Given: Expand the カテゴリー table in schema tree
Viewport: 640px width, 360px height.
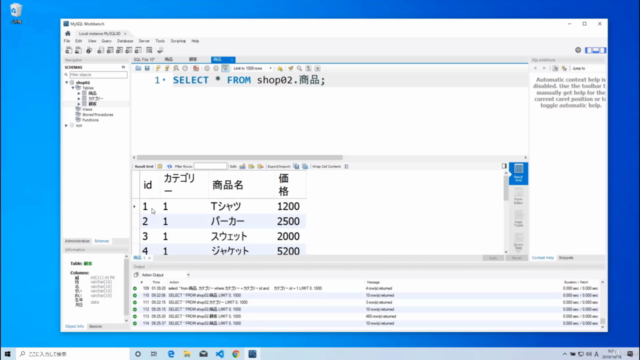Looking at the screenshot, I should click(79, 99).
